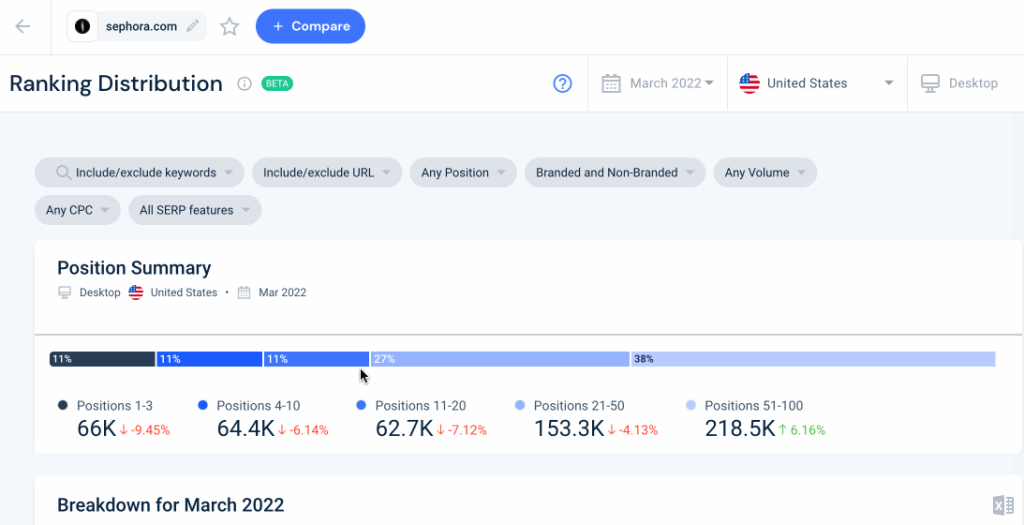Edit domain with pencil icon
The width and height of the screenshot is (1024, 525).
coord(192,26)
